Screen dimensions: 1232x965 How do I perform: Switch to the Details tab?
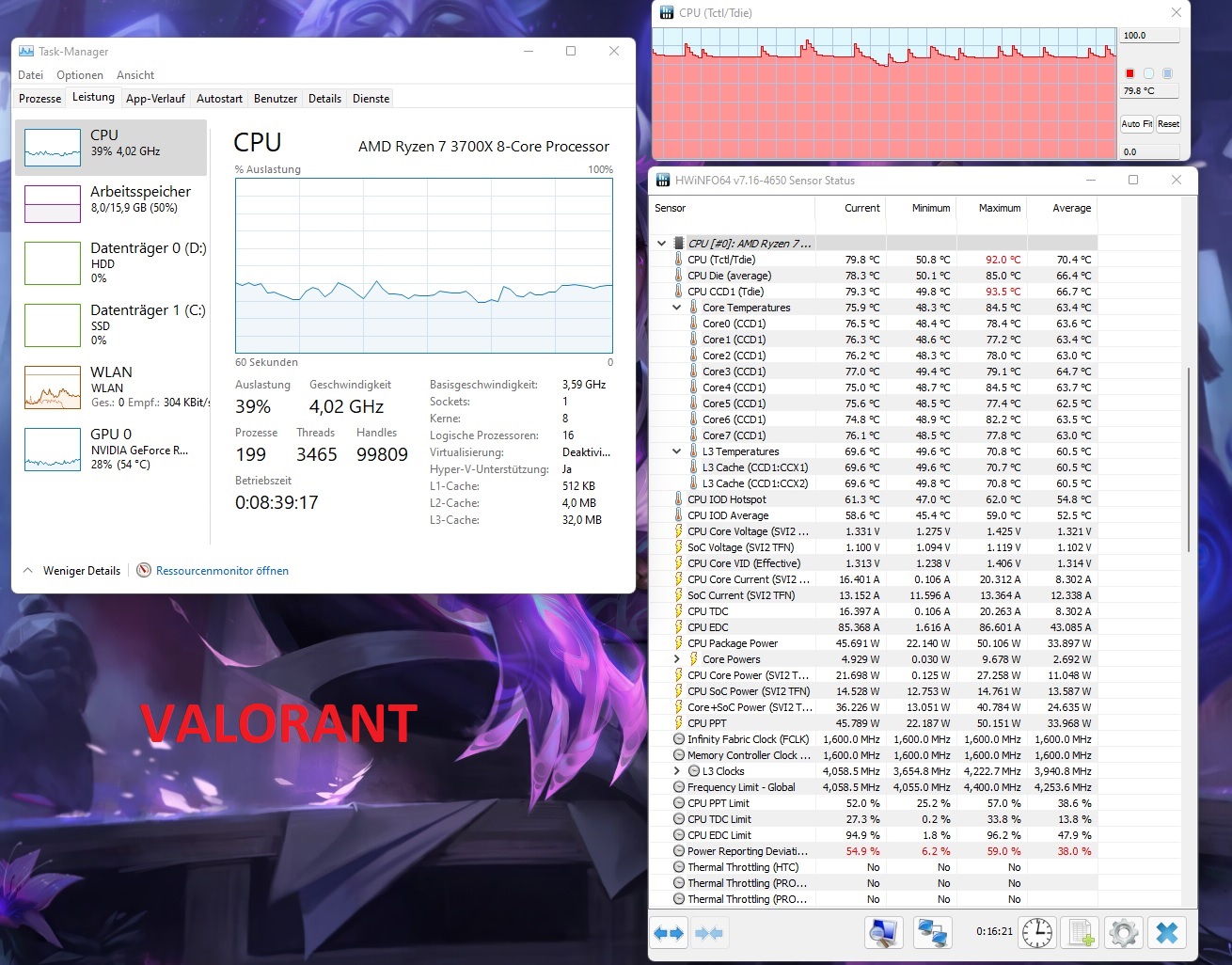(x=324, y=99)
